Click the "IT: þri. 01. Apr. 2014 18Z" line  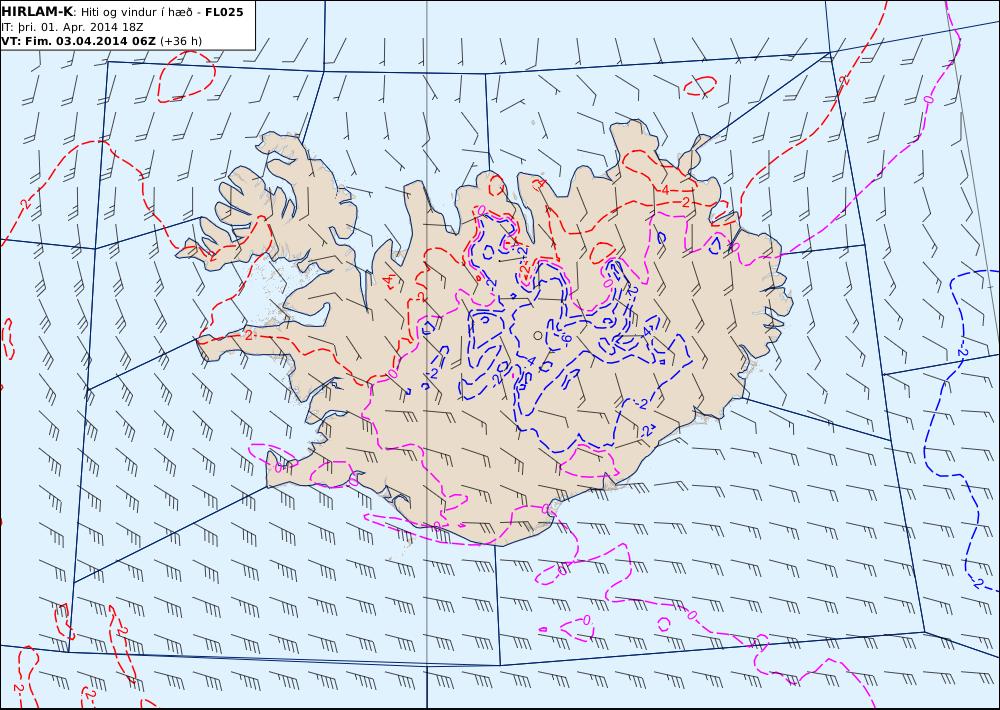(72, 27)
